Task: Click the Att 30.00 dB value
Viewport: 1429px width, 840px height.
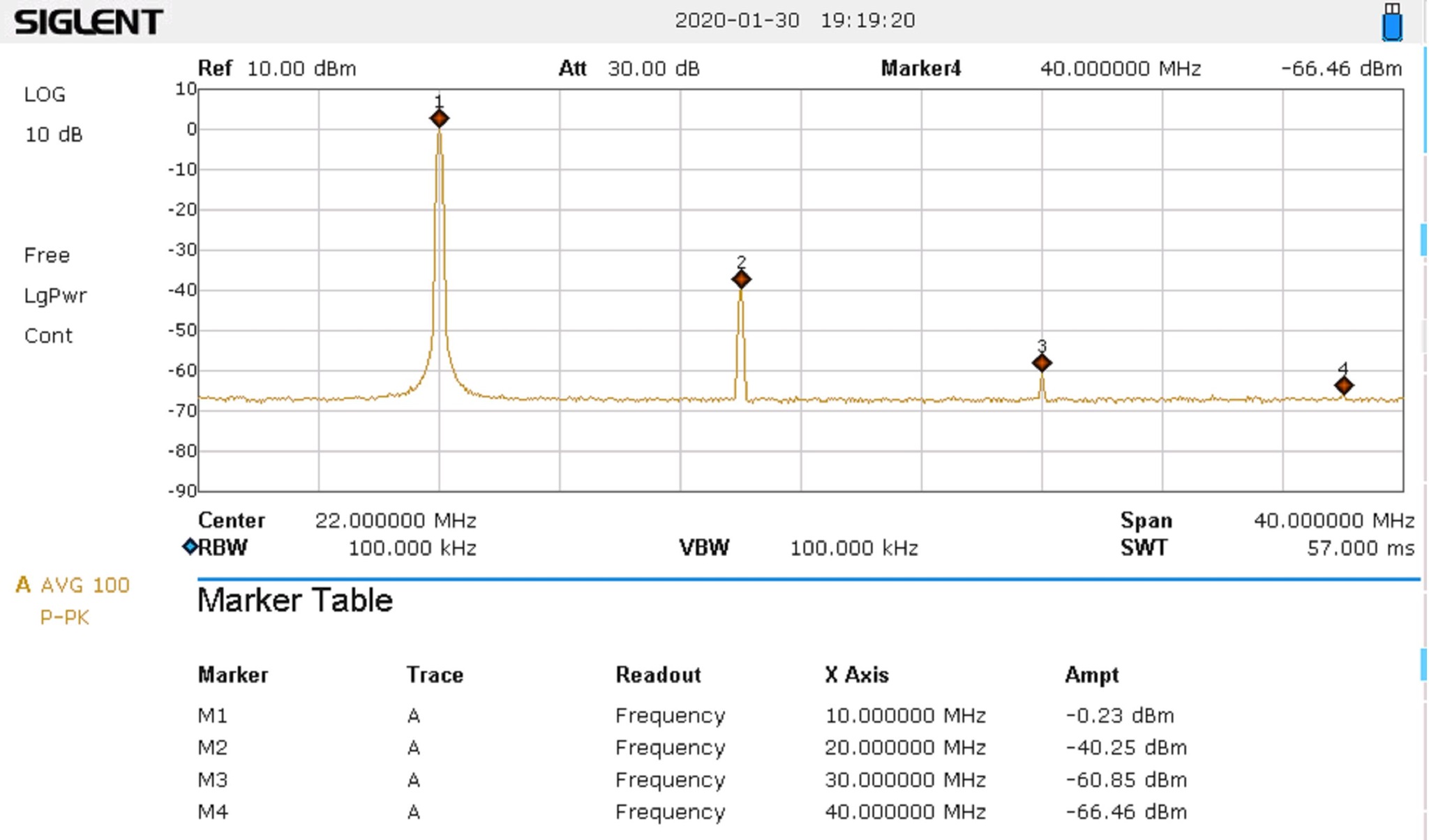Action: pyautogui.click(x=654, y=68)
